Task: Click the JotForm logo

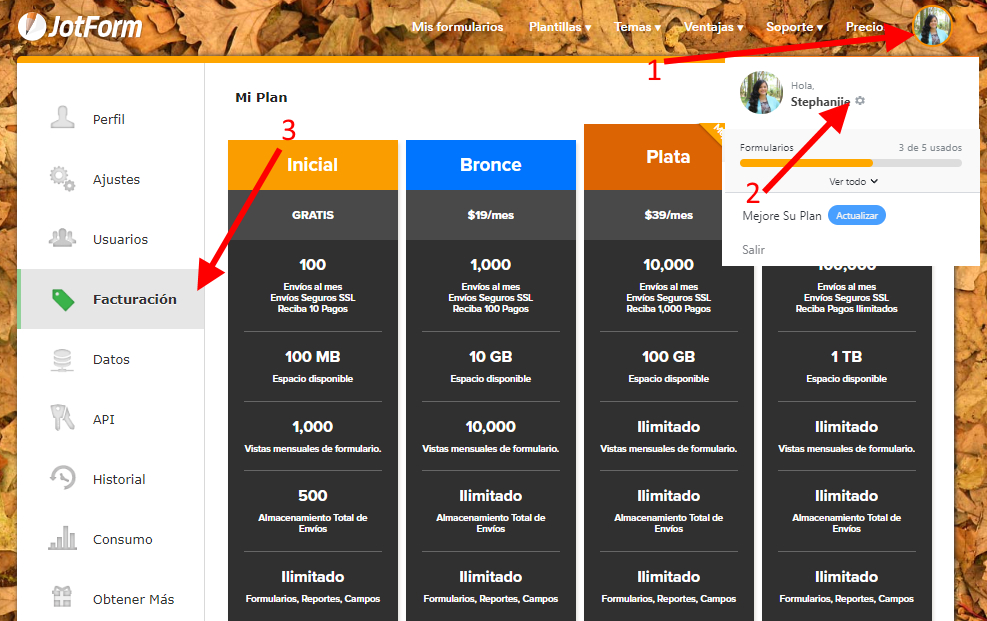Action: 80,26
